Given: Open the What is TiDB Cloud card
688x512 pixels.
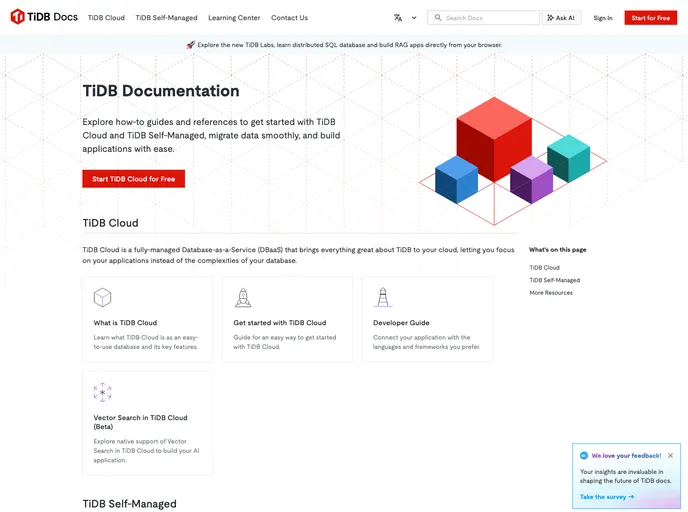Looking at the screenshot, I should (x=147, y=319).
